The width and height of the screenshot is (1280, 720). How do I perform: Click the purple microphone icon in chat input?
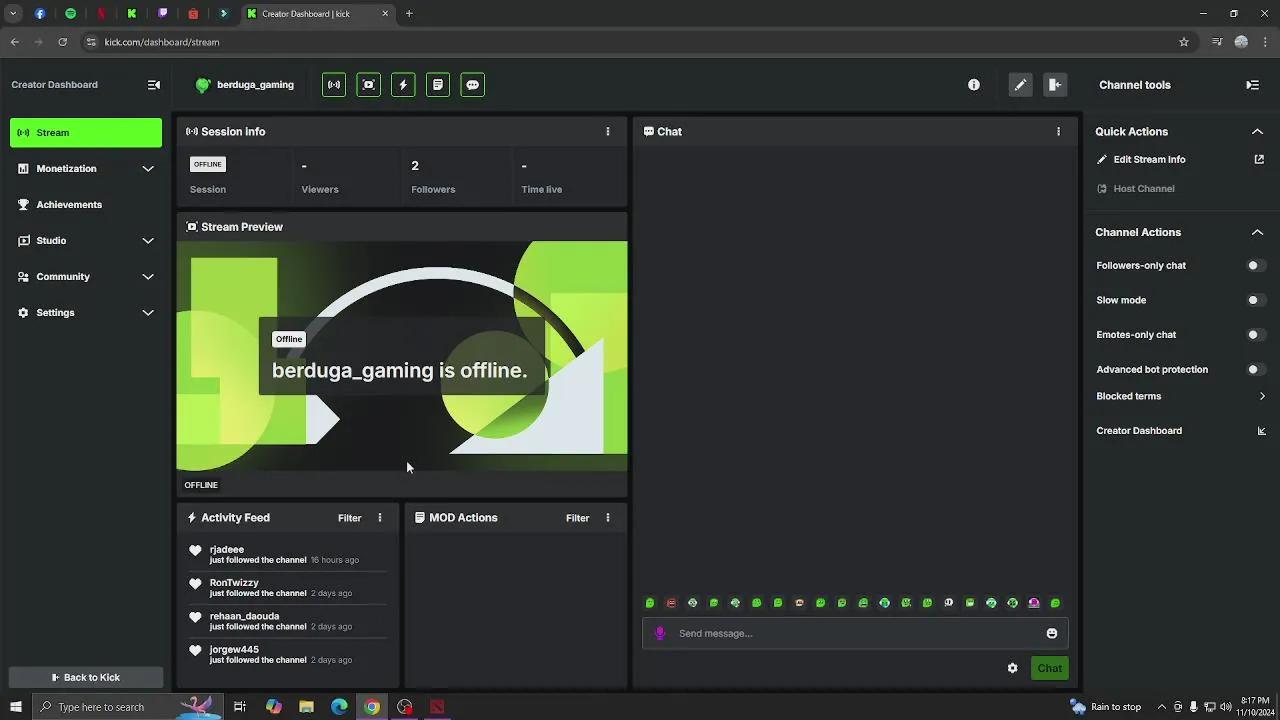(x=660, y=633)
